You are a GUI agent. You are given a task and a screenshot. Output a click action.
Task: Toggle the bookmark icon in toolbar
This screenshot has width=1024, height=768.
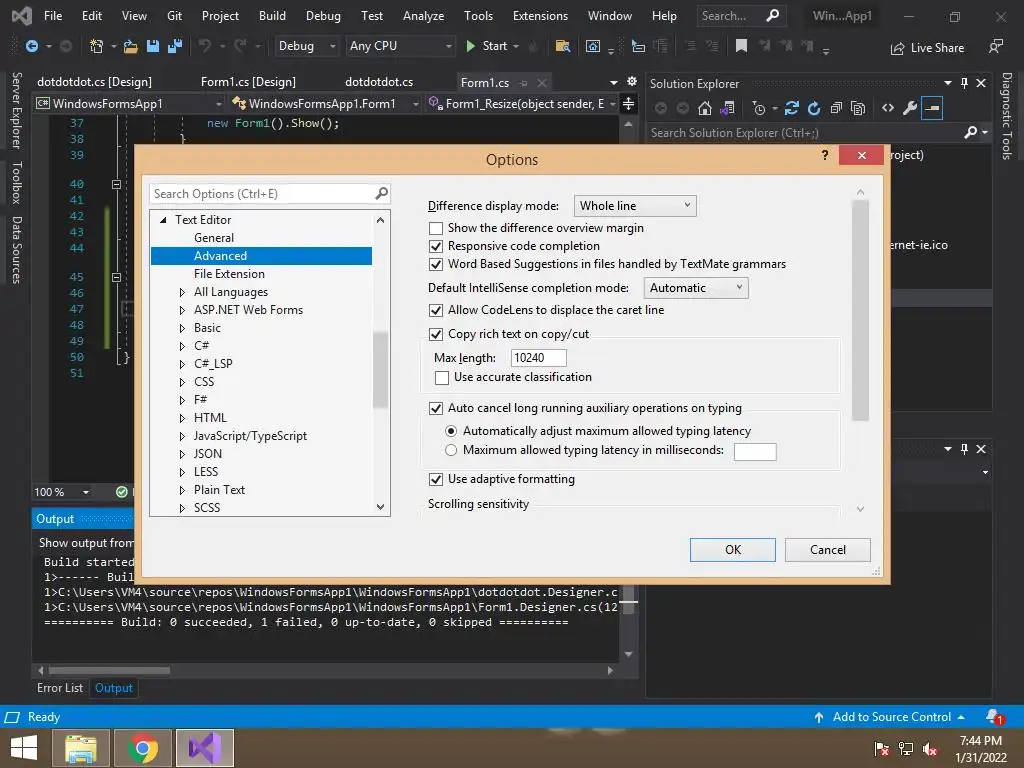[x=741, y=46]
